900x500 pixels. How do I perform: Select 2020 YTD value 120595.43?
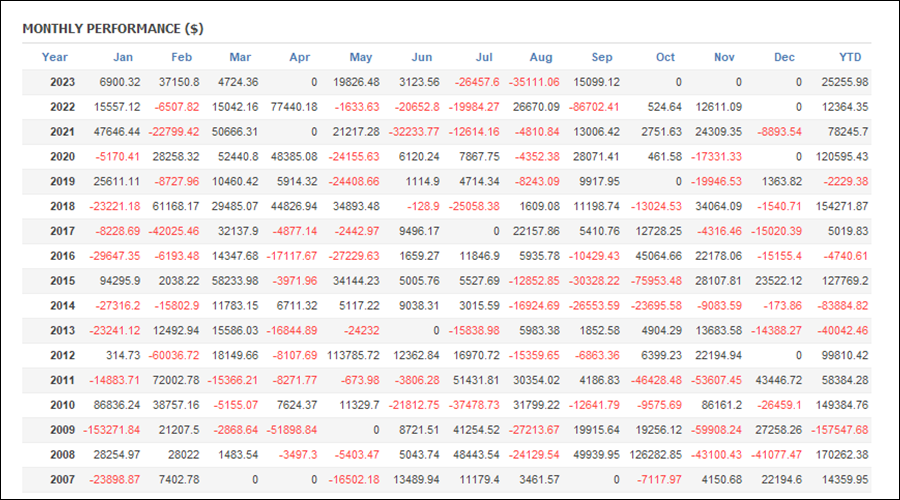[841, 157]
